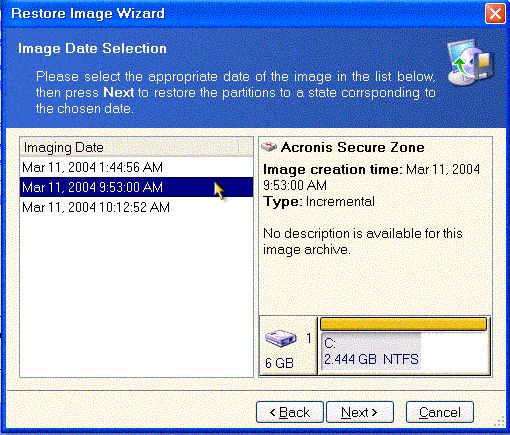This screenshot has height=435, width=510.
Task: Click the yellow partition usage bar
Action: pos(403,324)
